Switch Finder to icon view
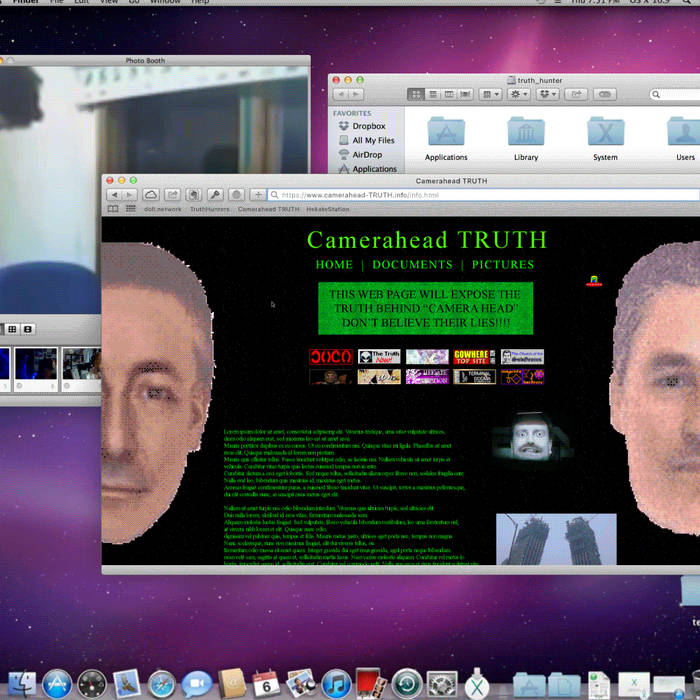Screen dimensions: 700x700 (416, 94)
